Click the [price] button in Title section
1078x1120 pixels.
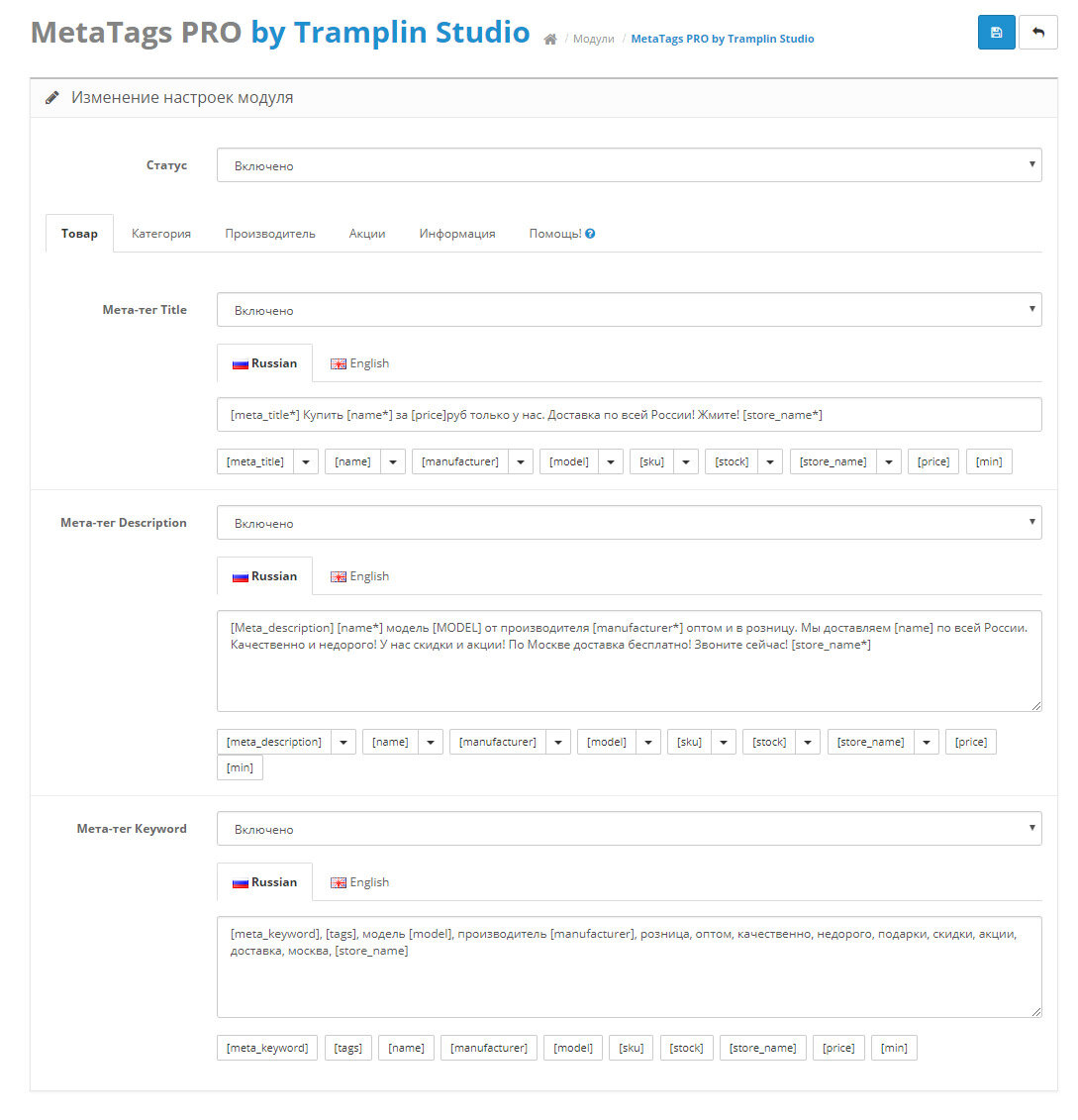click(933, 461)
